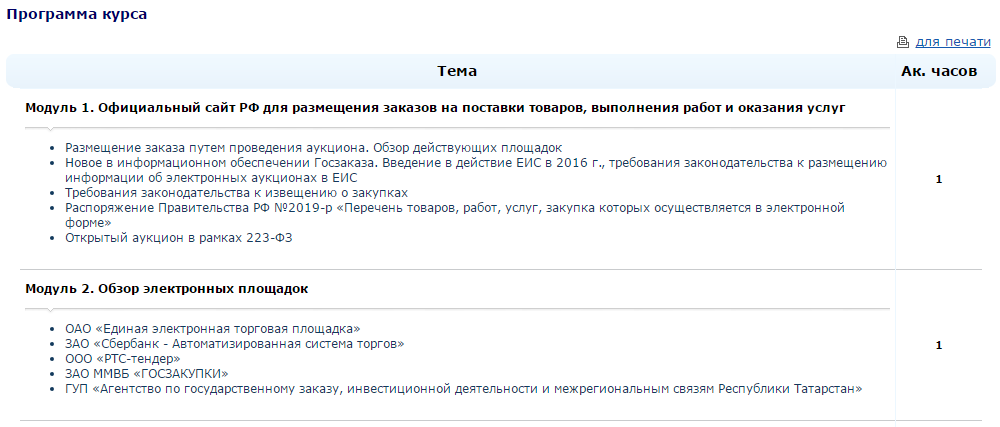Select the "Модуль 2. Обзор электронных площадок" title
This screenshot has height=427, width=1000.
click(x=166, y=289)
